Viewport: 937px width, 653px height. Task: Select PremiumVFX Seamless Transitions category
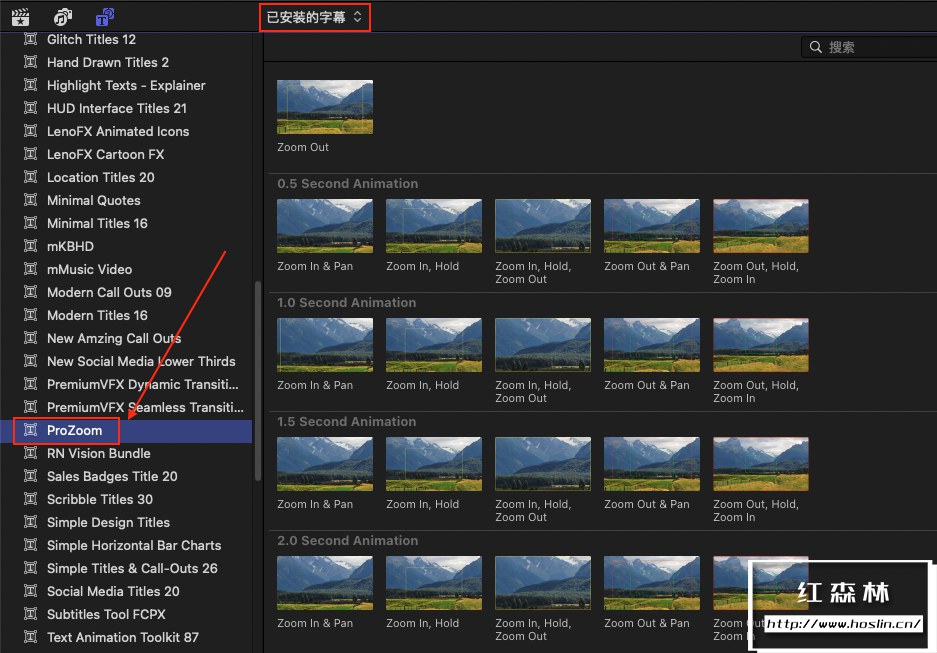point(126,407)
